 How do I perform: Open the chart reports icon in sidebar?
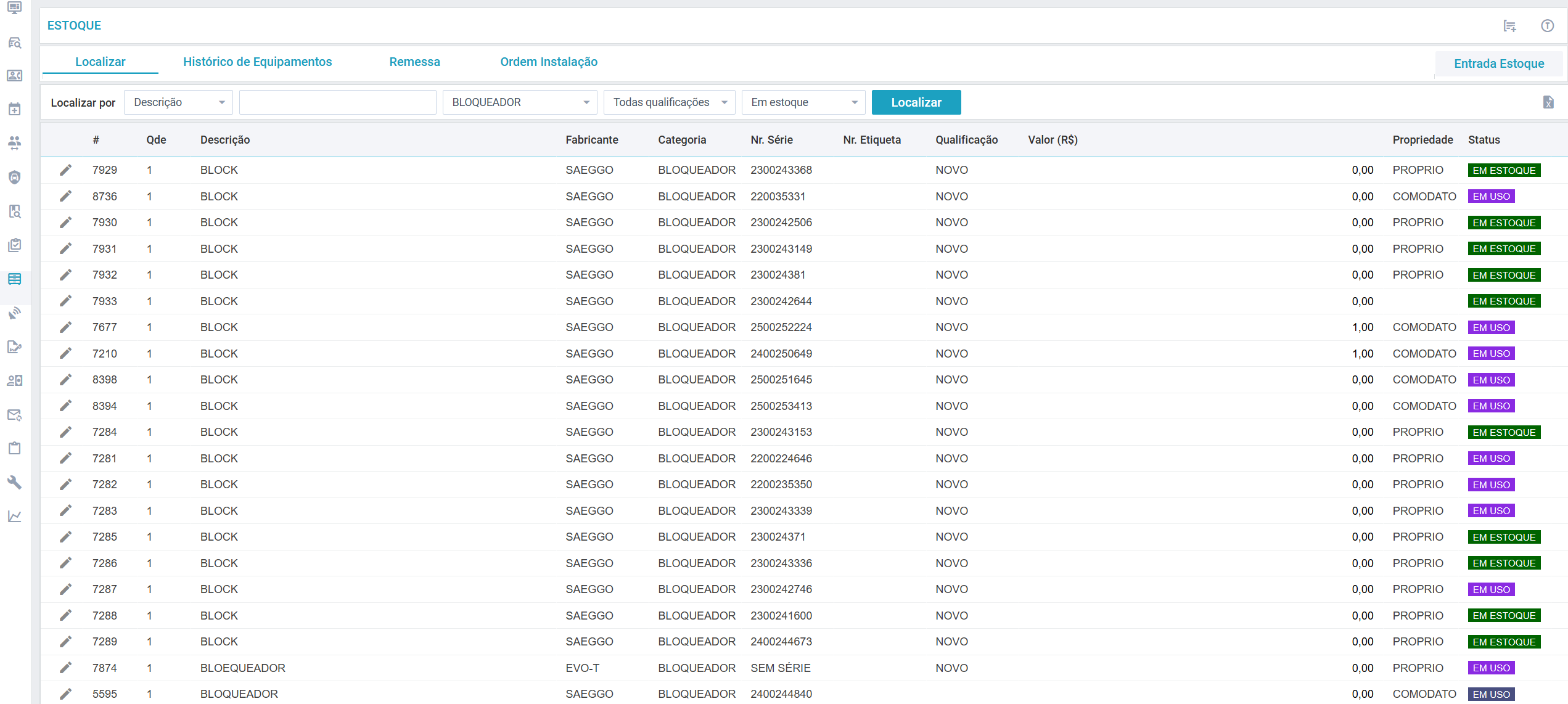pyautogui.click(x=15, y=516)
